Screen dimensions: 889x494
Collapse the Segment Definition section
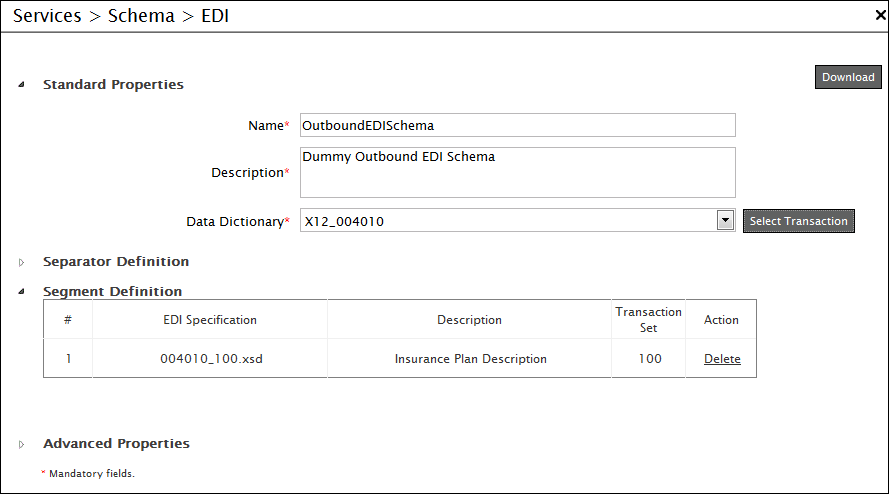click(x=22, y=292)
